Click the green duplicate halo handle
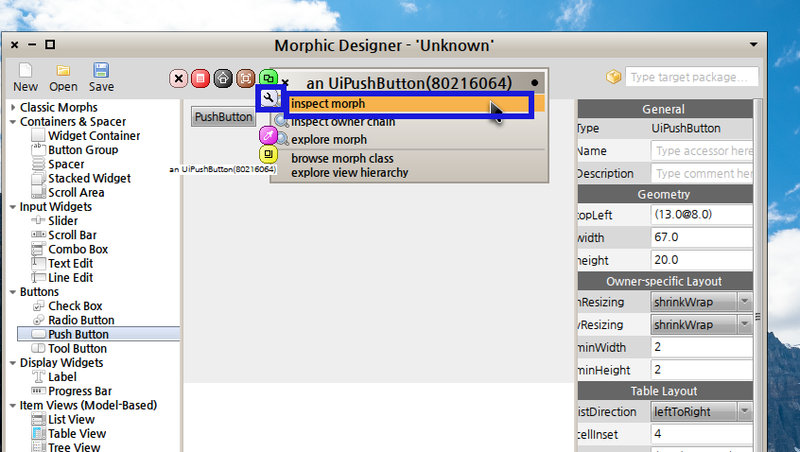The width and height of the screenshot is (800, 452). (268, 78)
